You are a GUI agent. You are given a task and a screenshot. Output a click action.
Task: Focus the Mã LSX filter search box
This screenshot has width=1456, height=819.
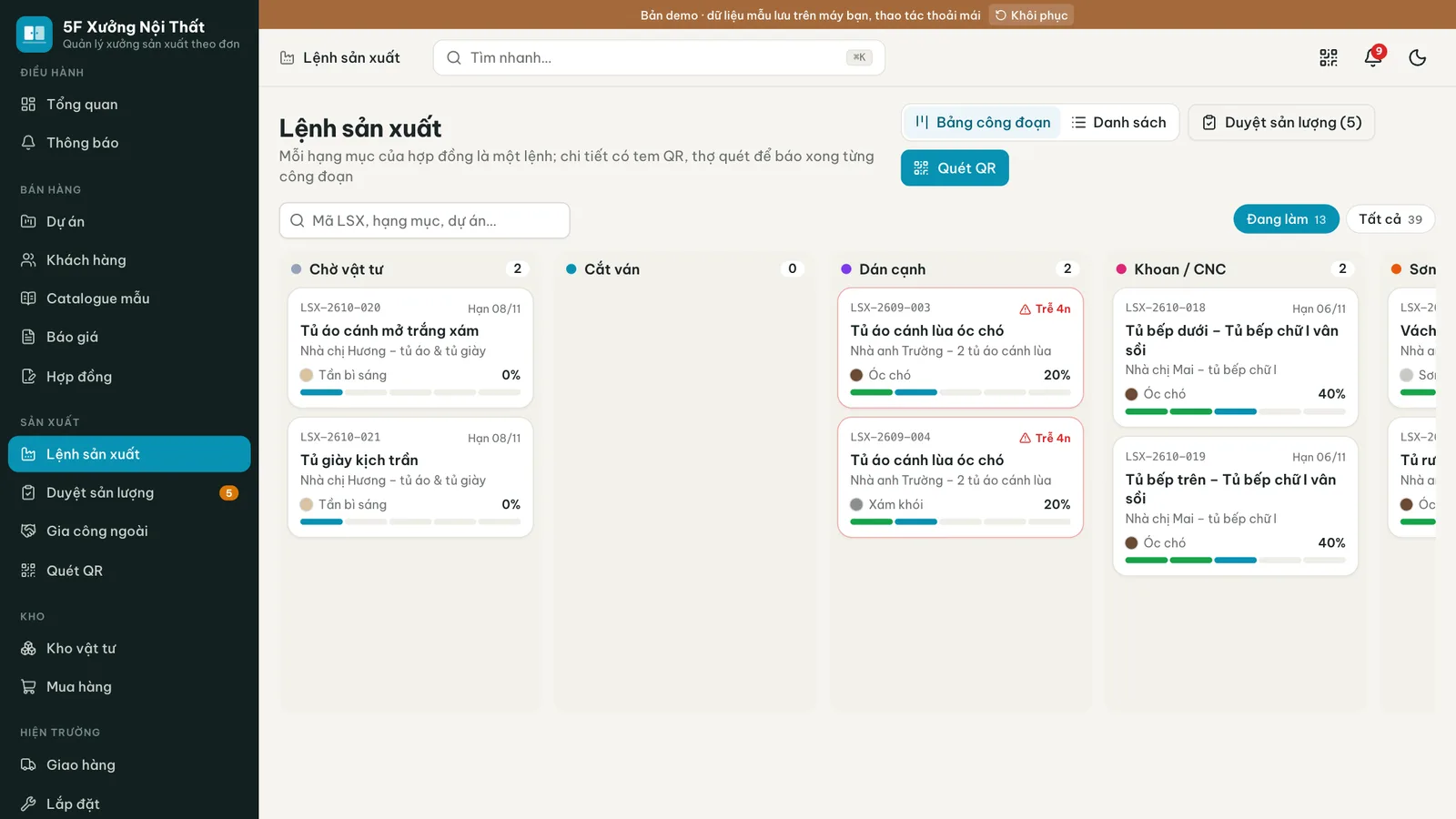424,220
